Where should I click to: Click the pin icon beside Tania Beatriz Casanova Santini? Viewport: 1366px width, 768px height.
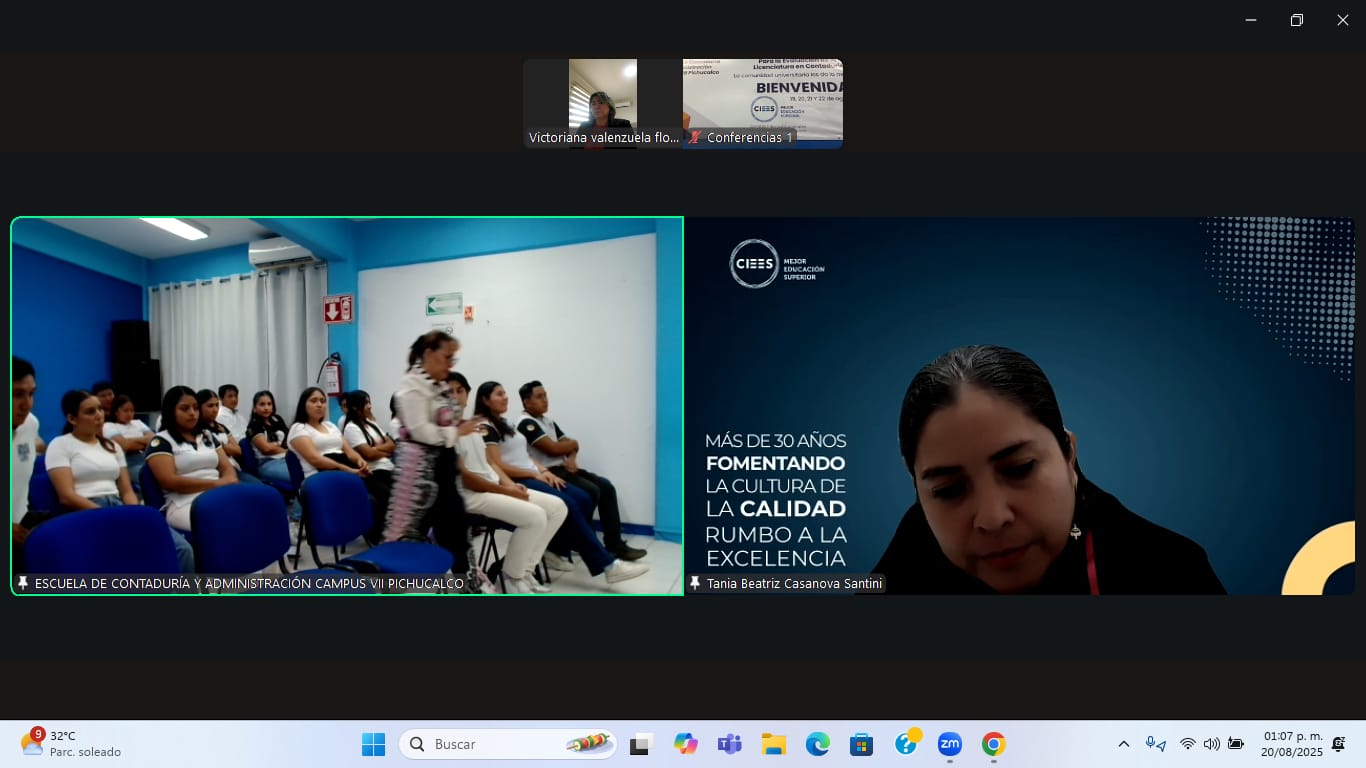pyautogui.click(x=695, y=583)
